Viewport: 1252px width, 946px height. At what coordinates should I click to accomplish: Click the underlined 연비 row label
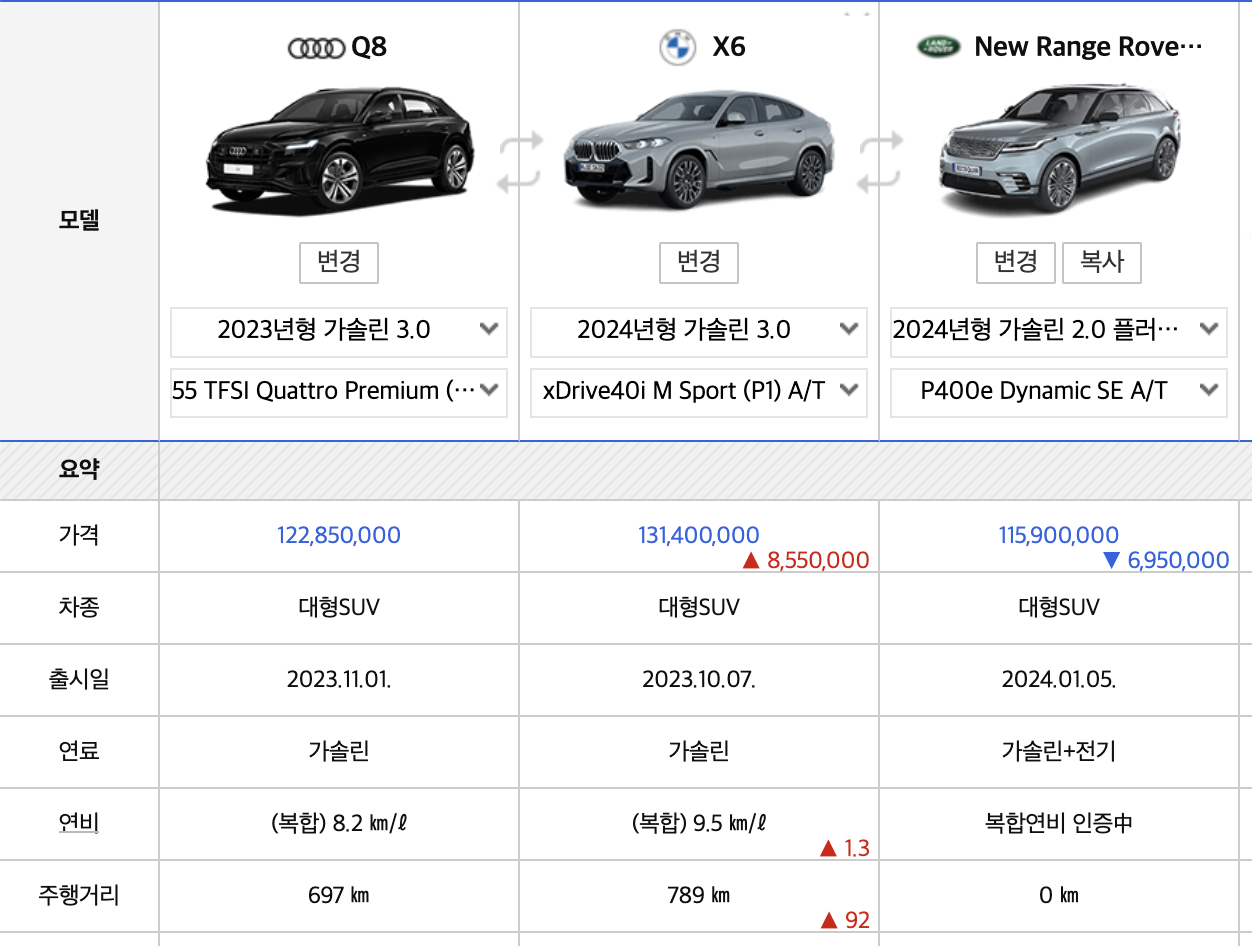(77, 823)
